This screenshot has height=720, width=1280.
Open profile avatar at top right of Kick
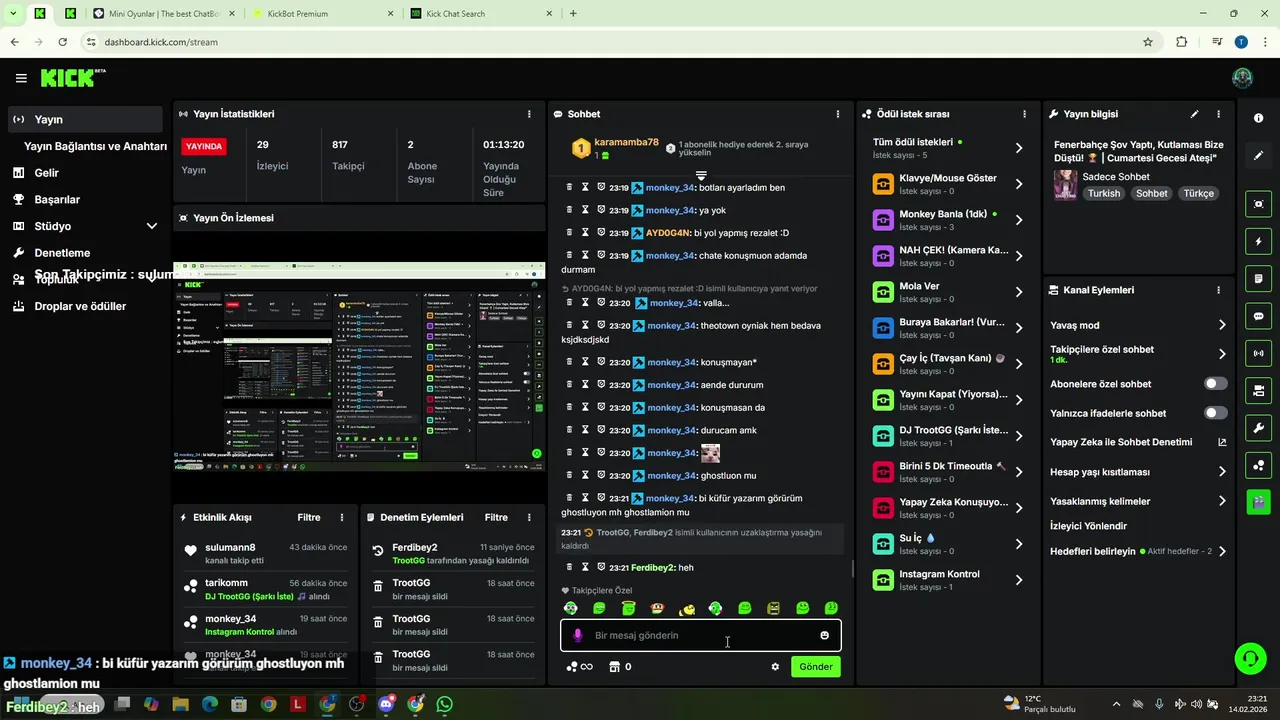pos(1242,78)
